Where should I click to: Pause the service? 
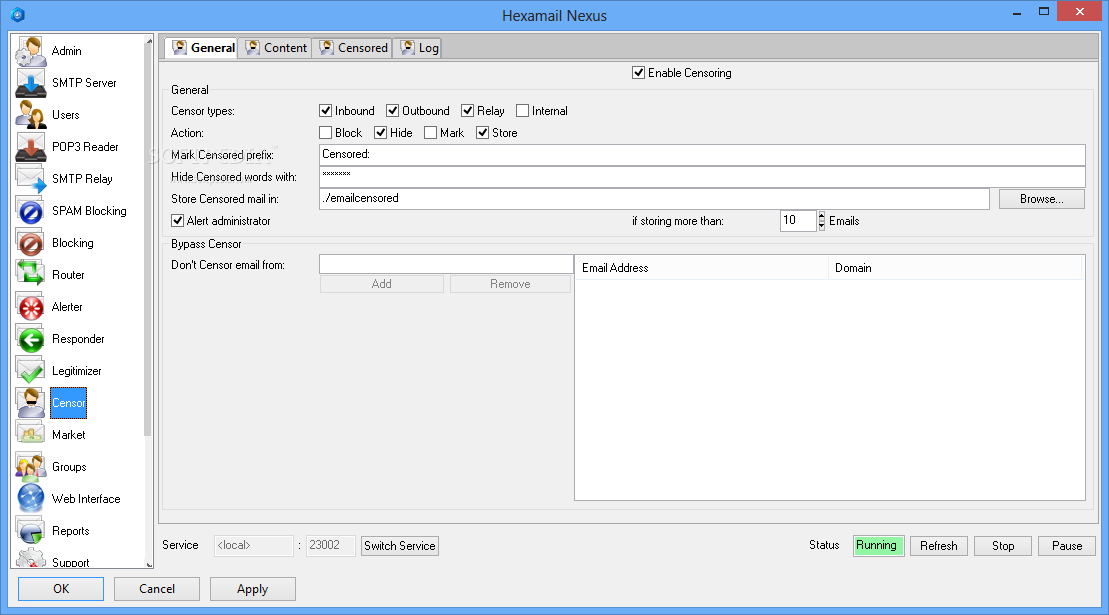click(1067, 546)
